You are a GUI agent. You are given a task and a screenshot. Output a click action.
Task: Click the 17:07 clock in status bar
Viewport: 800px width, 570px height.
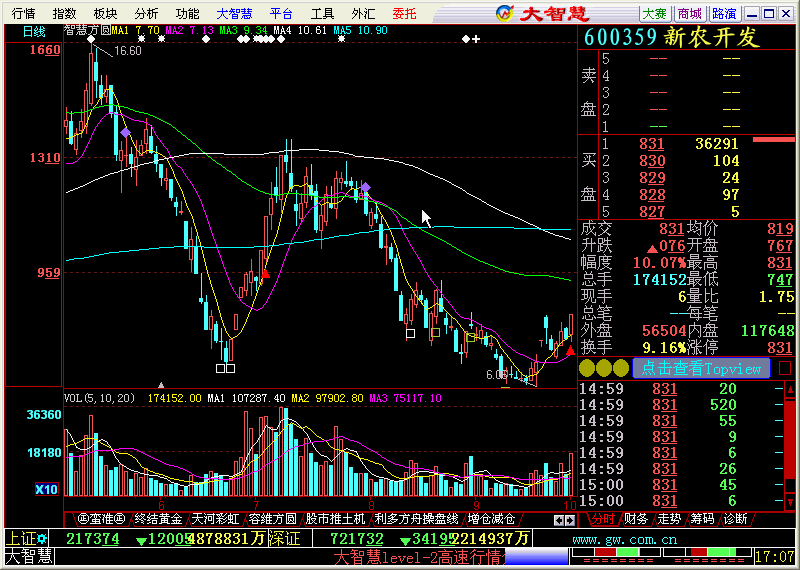(776, 557)
